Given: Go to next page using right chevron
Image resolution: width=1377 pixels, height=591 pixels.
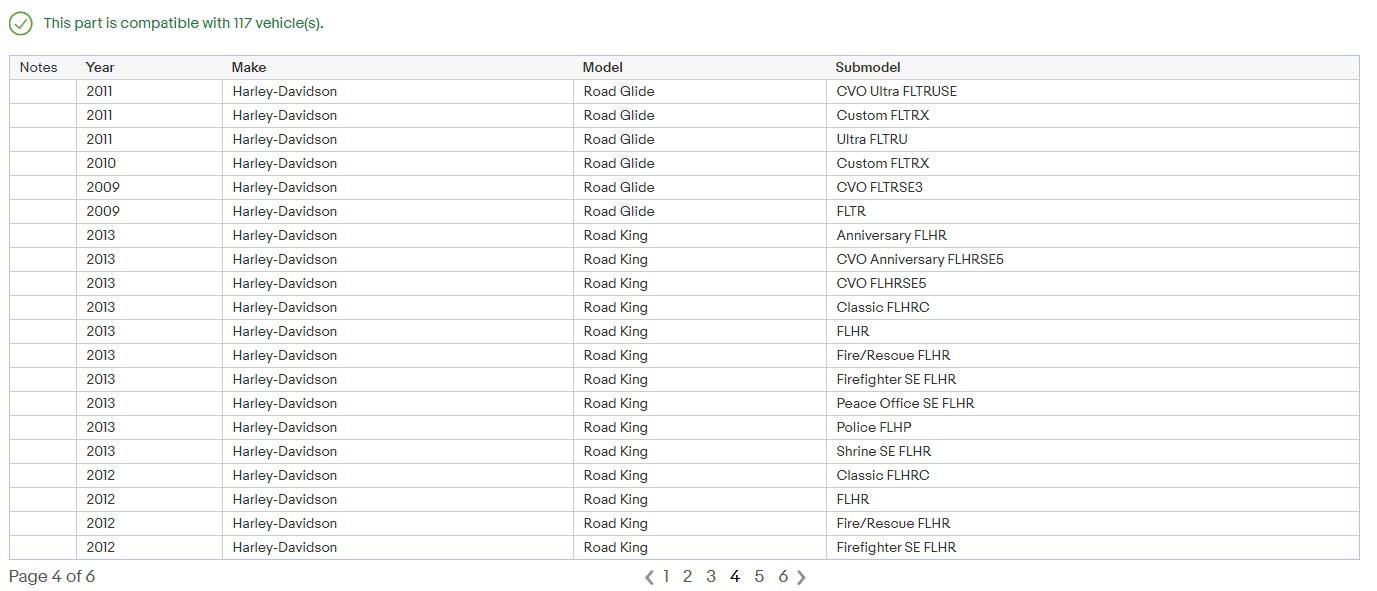Looking at the screenshot, I should [x=801, y=577].
